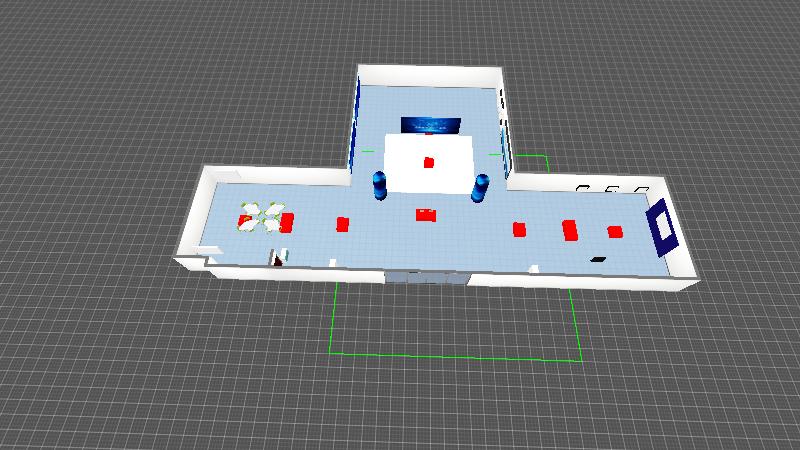Select the green and white table cluster
Viewport: 800px width, 450px height.
coord(260,217)
